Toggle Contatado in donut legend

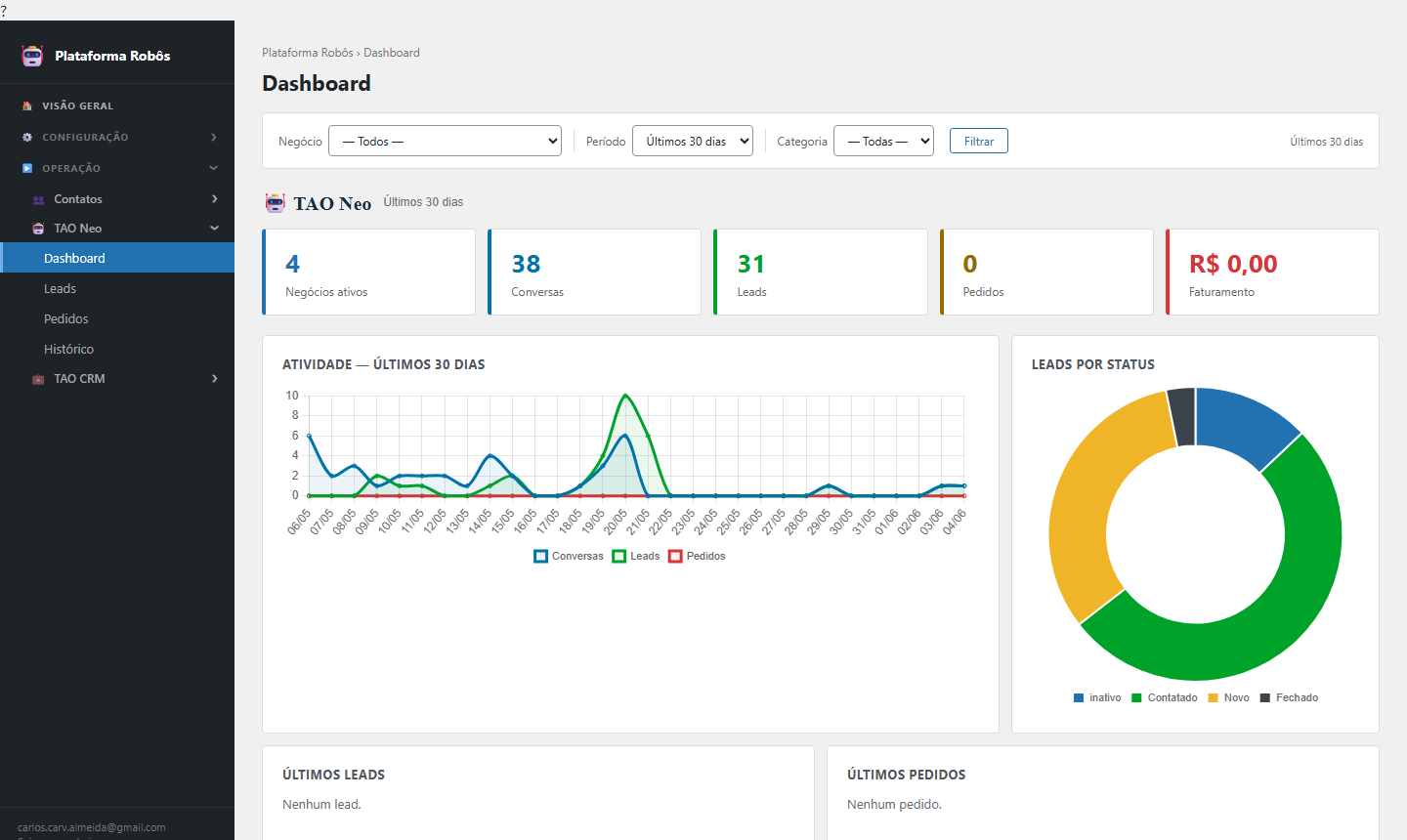[1165, 697]
